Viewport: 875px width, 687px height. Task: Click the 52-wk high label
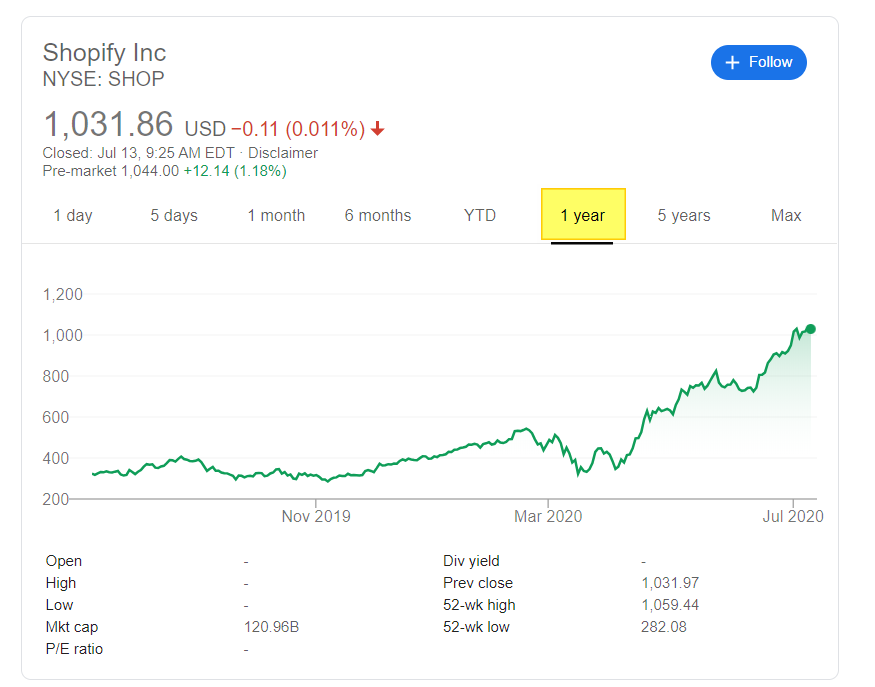click(479, 605)
